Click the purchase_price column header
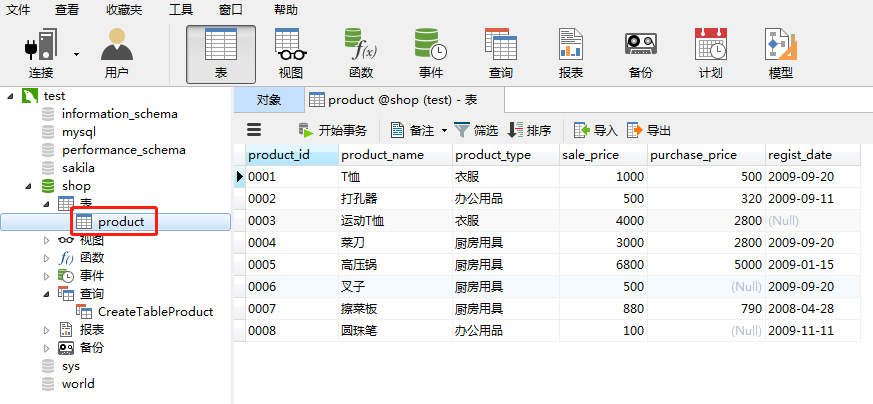Viewport: 873px width, 404px height. [707, 155]
